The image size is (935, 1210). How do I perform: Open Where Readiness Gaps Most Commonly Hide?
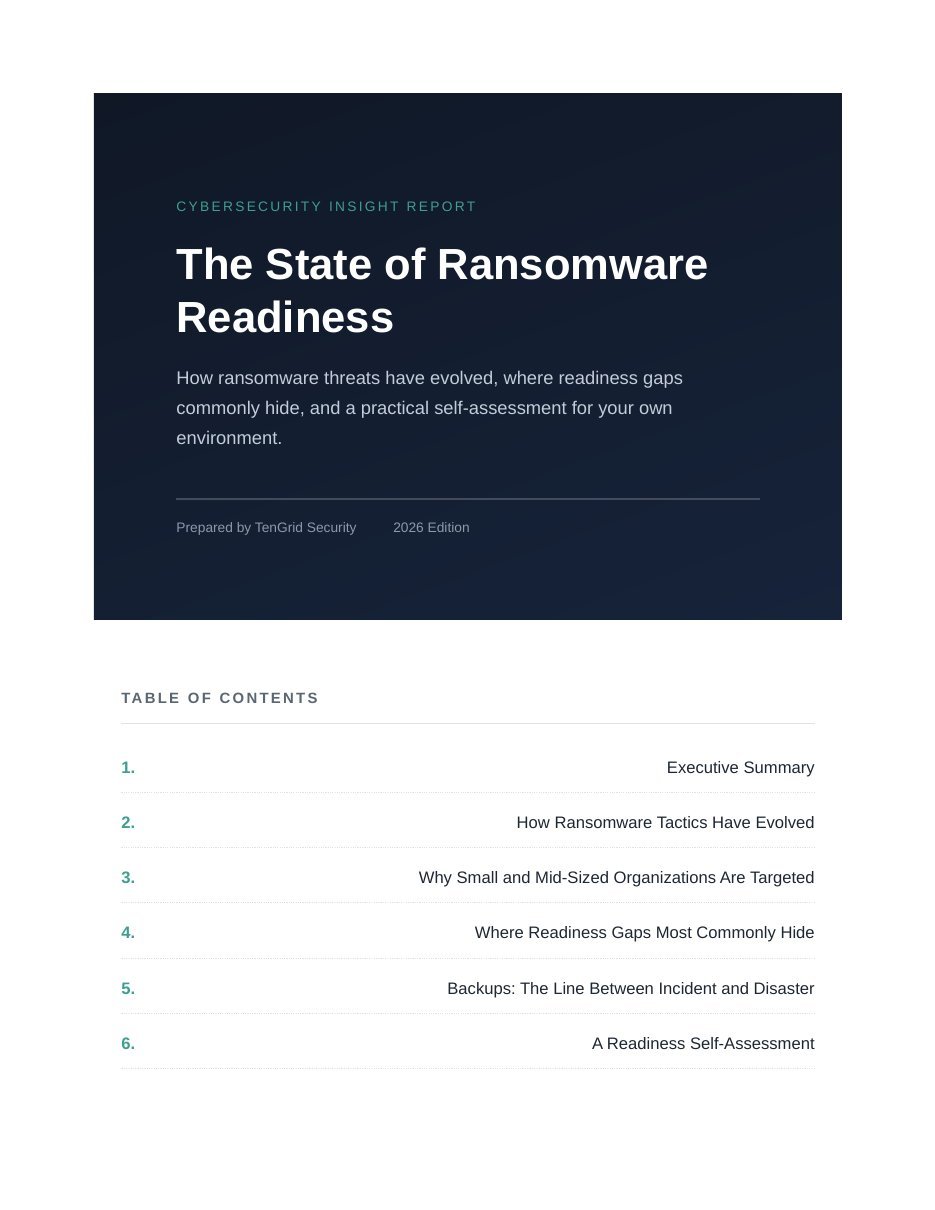click(x=644, y=933)
